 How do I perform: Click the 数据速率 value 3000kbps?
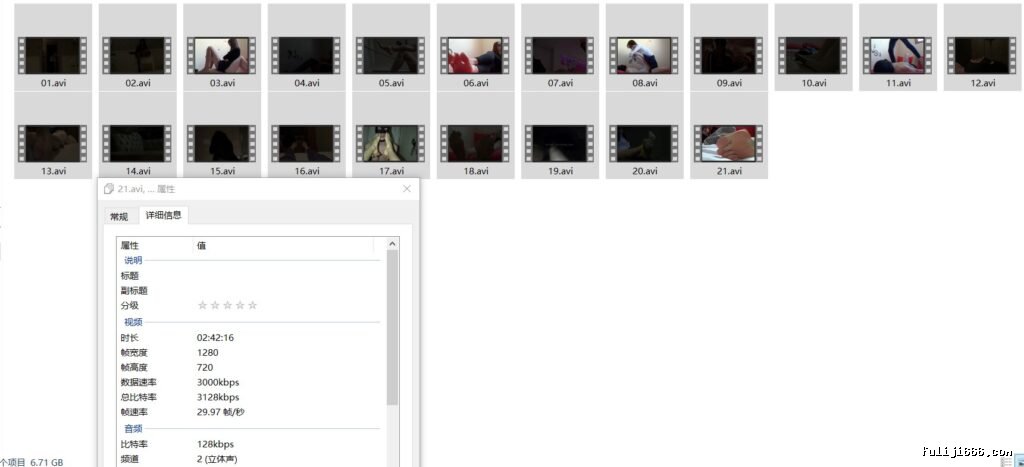217,382
